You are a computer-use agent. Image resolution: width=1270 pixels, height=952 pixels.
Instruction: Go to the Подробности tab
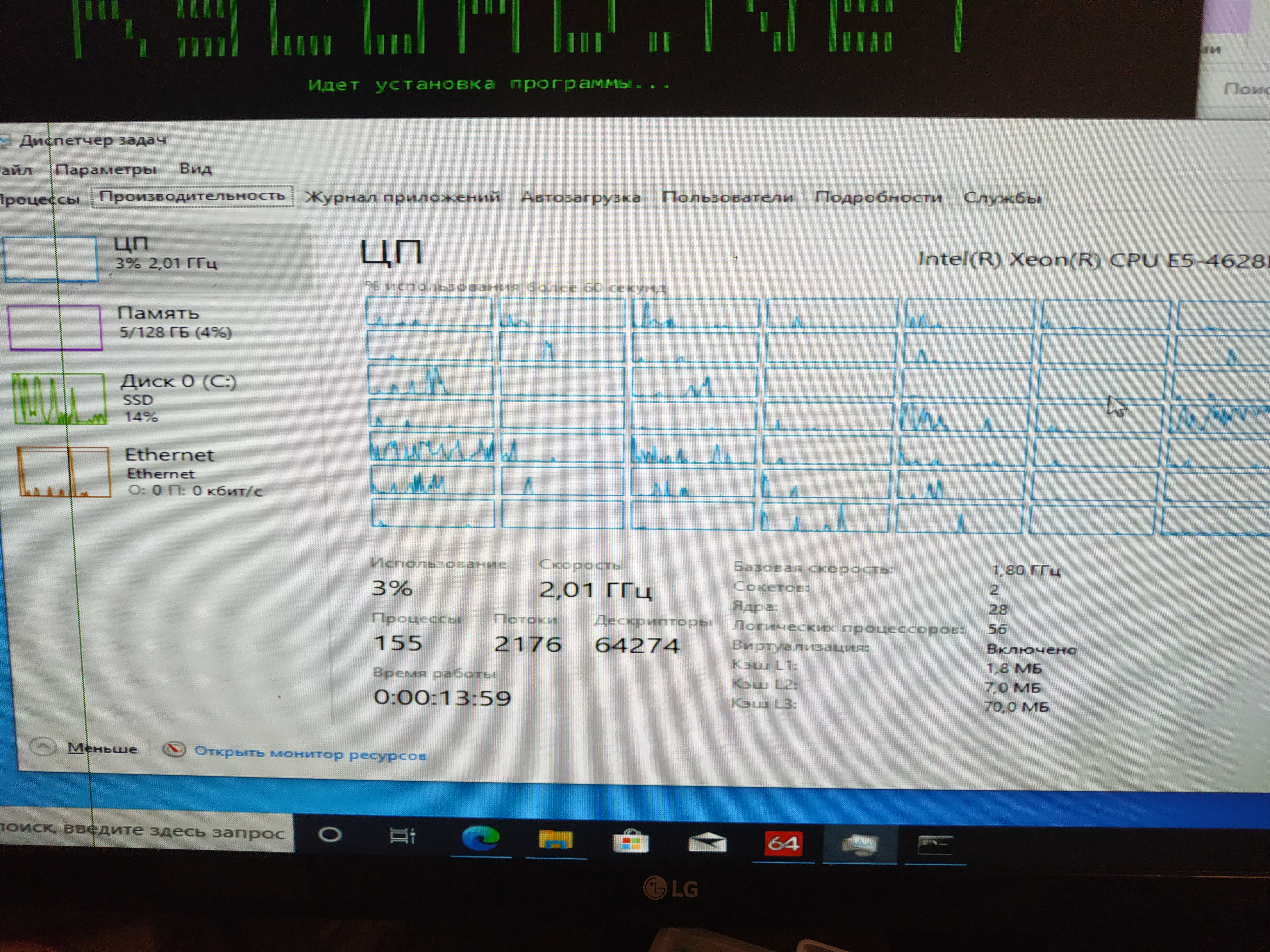[878, 197]
